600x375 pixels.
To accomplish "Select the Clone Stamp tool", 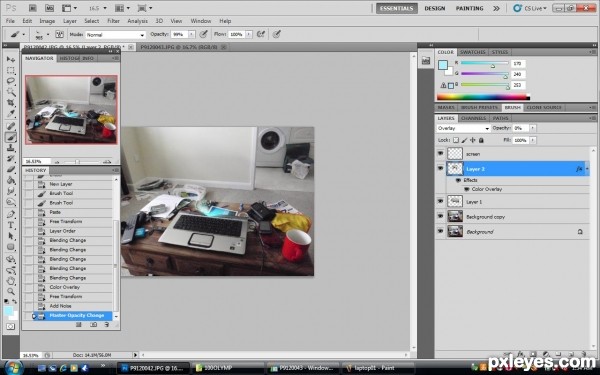I will (11, 148).
